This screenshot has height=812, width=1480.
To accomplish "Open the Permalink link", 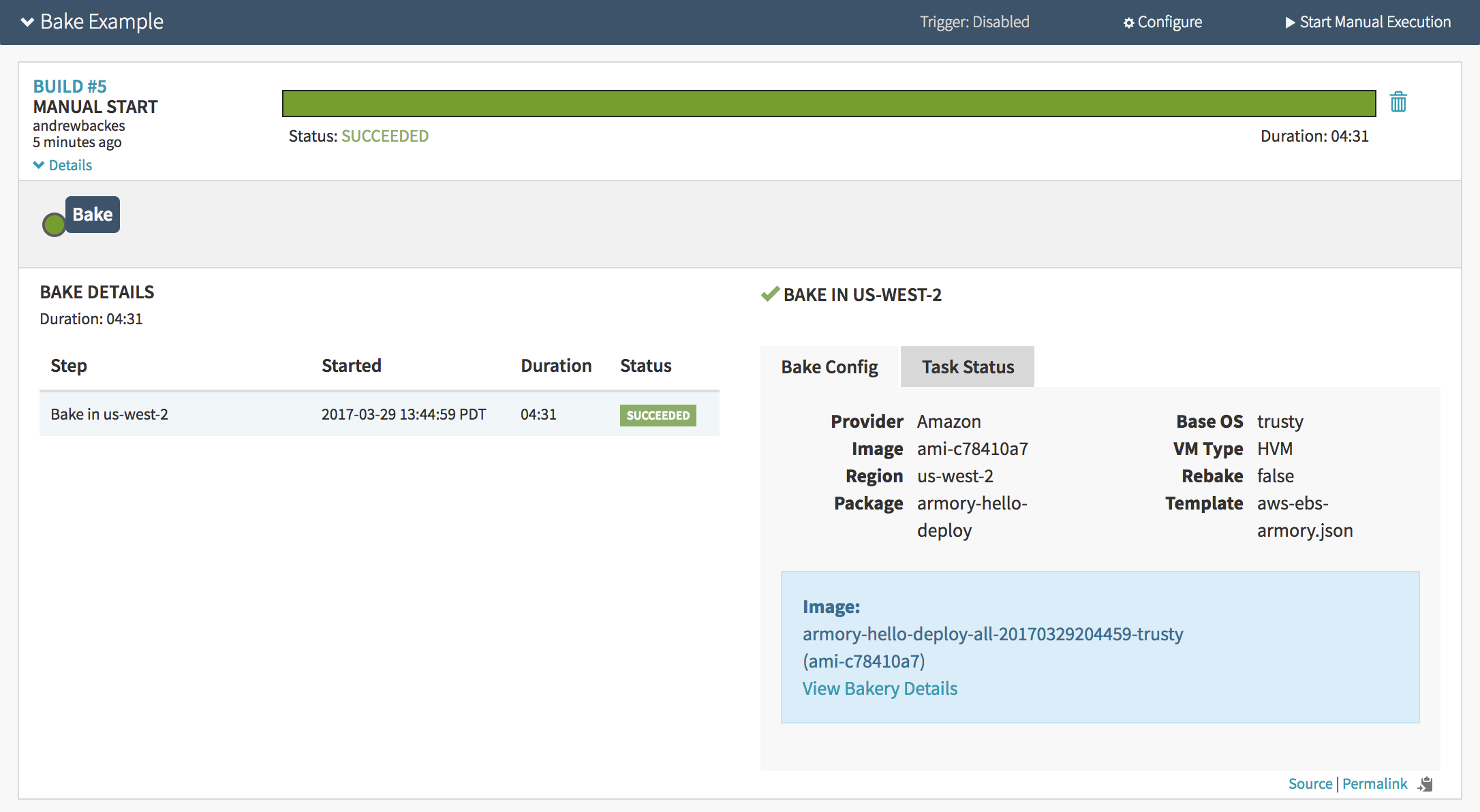I will [1374, 784].
